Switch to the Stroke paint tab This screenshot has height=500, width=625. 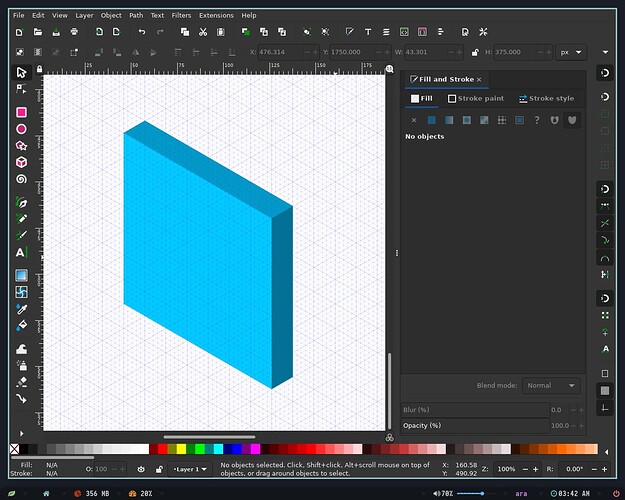click(x=476, y=98)
